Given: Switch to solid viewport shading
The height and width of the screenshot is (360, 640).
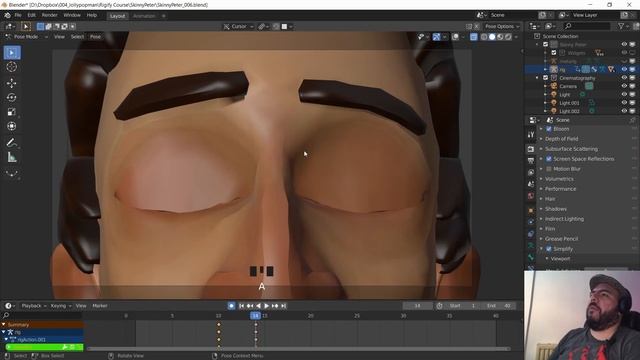Looking at the screenshot, I should pos(492,37).
